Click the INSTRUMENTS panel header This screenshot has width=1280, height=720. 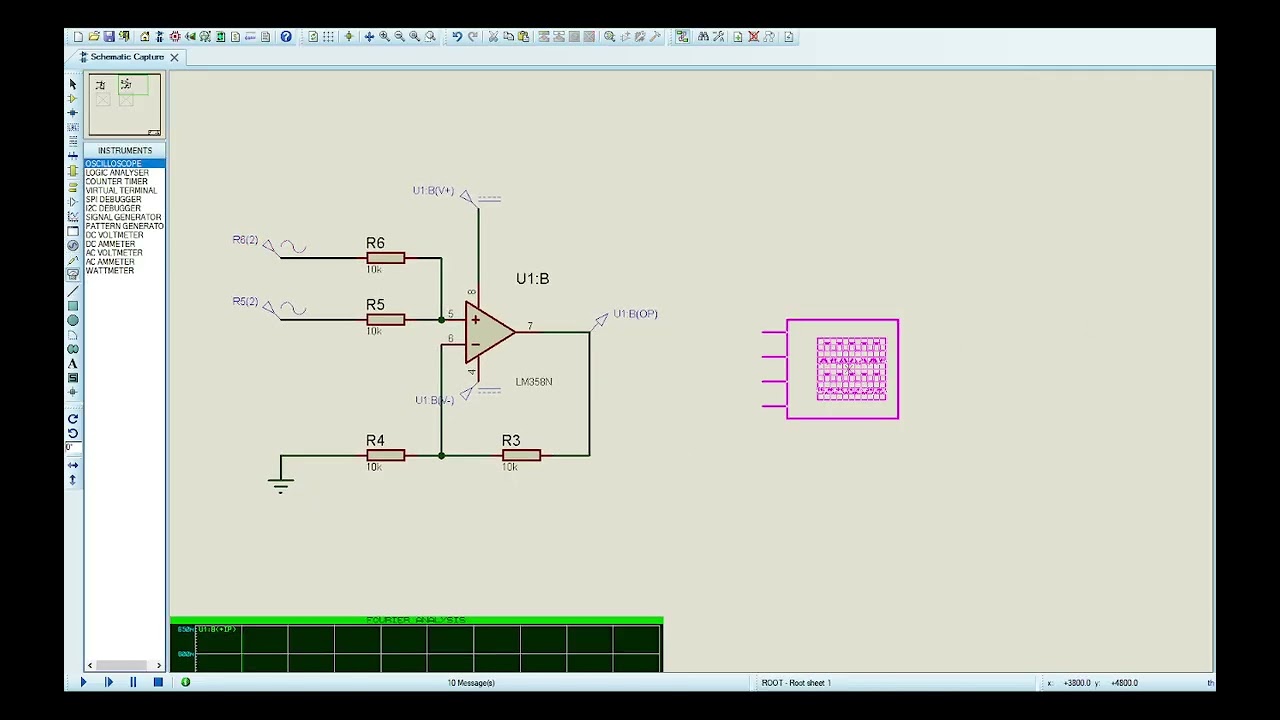[x=125, y=151]
